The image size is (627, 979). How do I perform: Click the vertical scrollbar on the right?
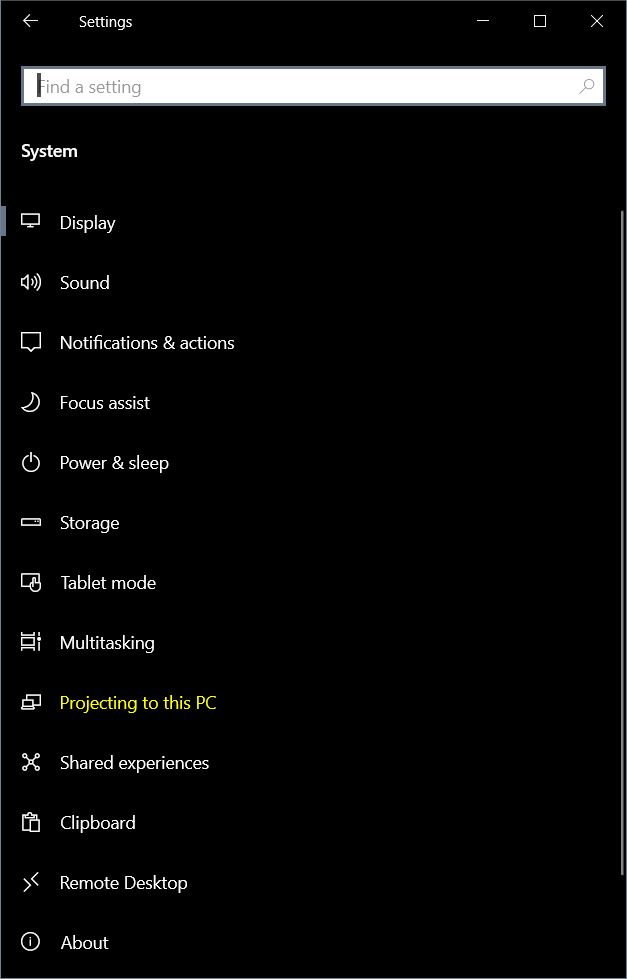tap(622, 543)
